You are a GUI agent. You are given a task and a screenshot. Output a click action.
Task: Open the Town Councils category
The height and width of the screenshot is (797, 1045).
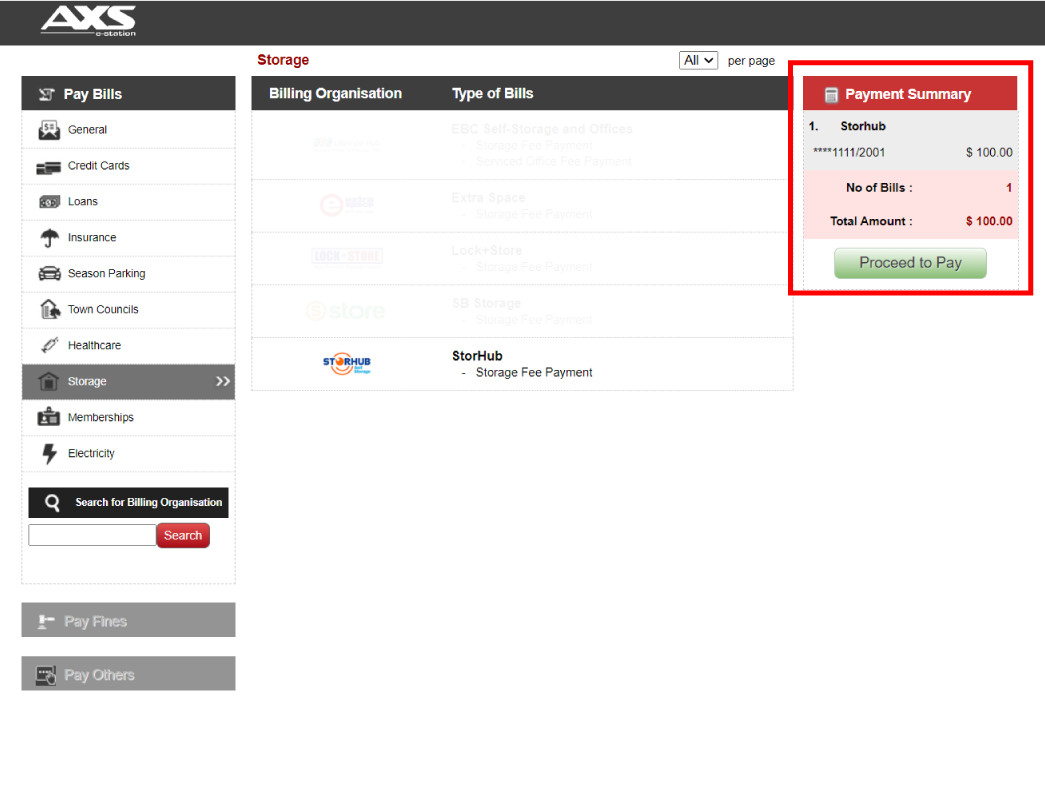(129, 310)
